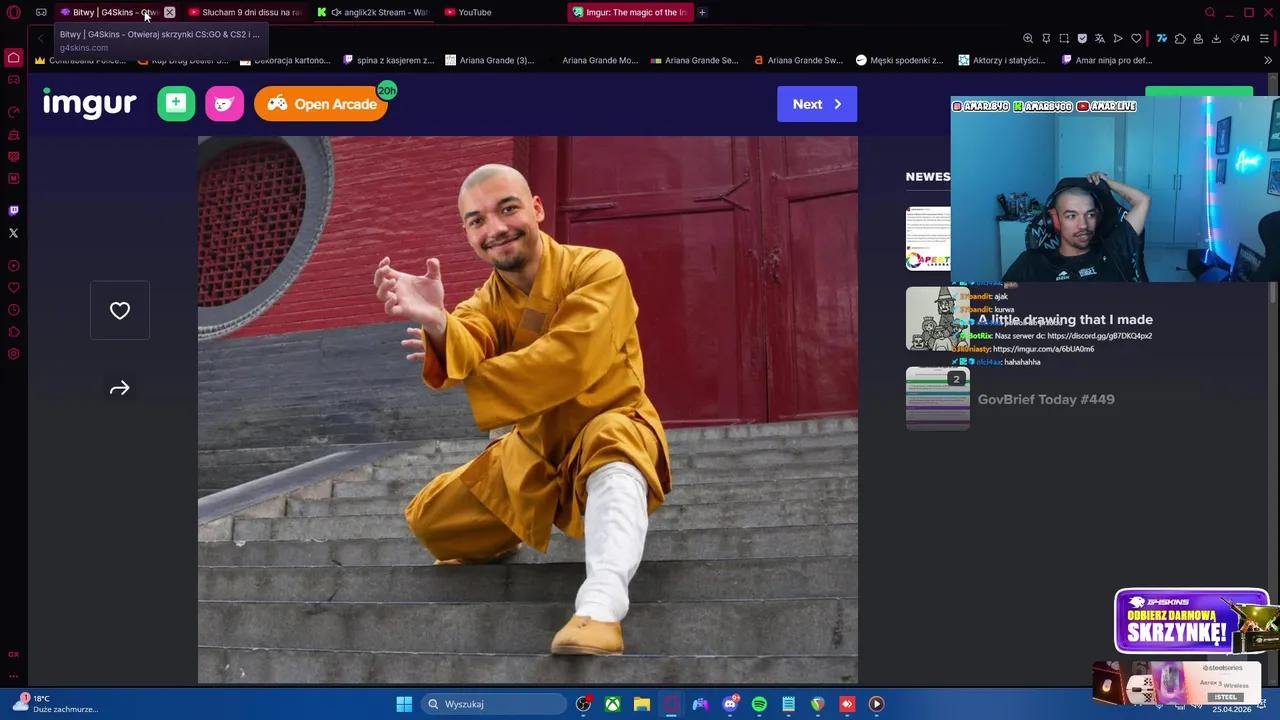Open Twitch from the browser sidebar
Viewport: 1280px width, 720px height.
tap(13, 210)
